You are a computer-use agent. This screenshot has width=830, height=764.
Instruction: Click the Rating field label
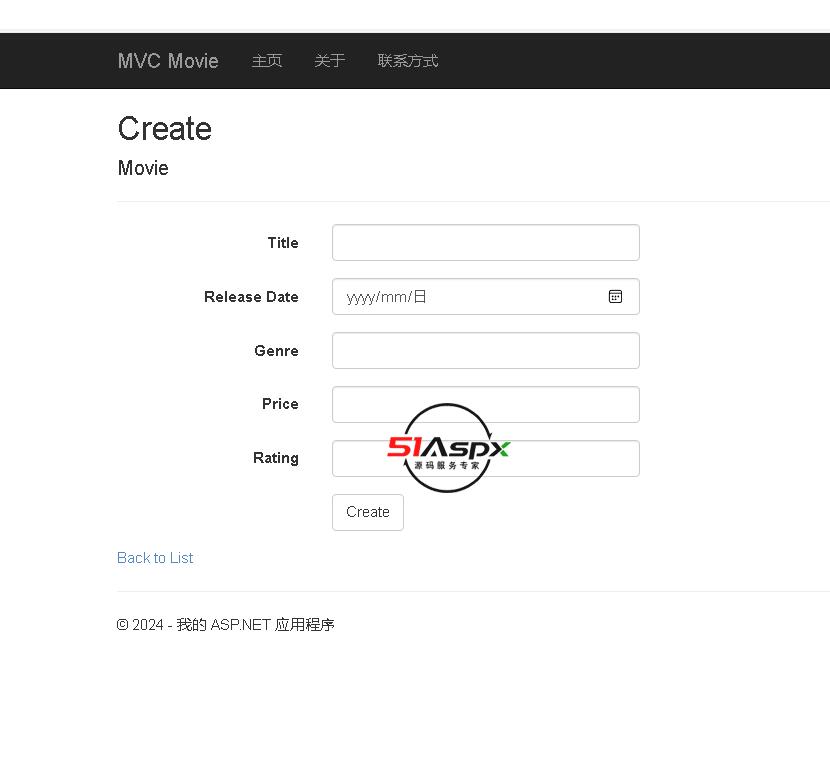pyautogui.click(x=275, y=458)
